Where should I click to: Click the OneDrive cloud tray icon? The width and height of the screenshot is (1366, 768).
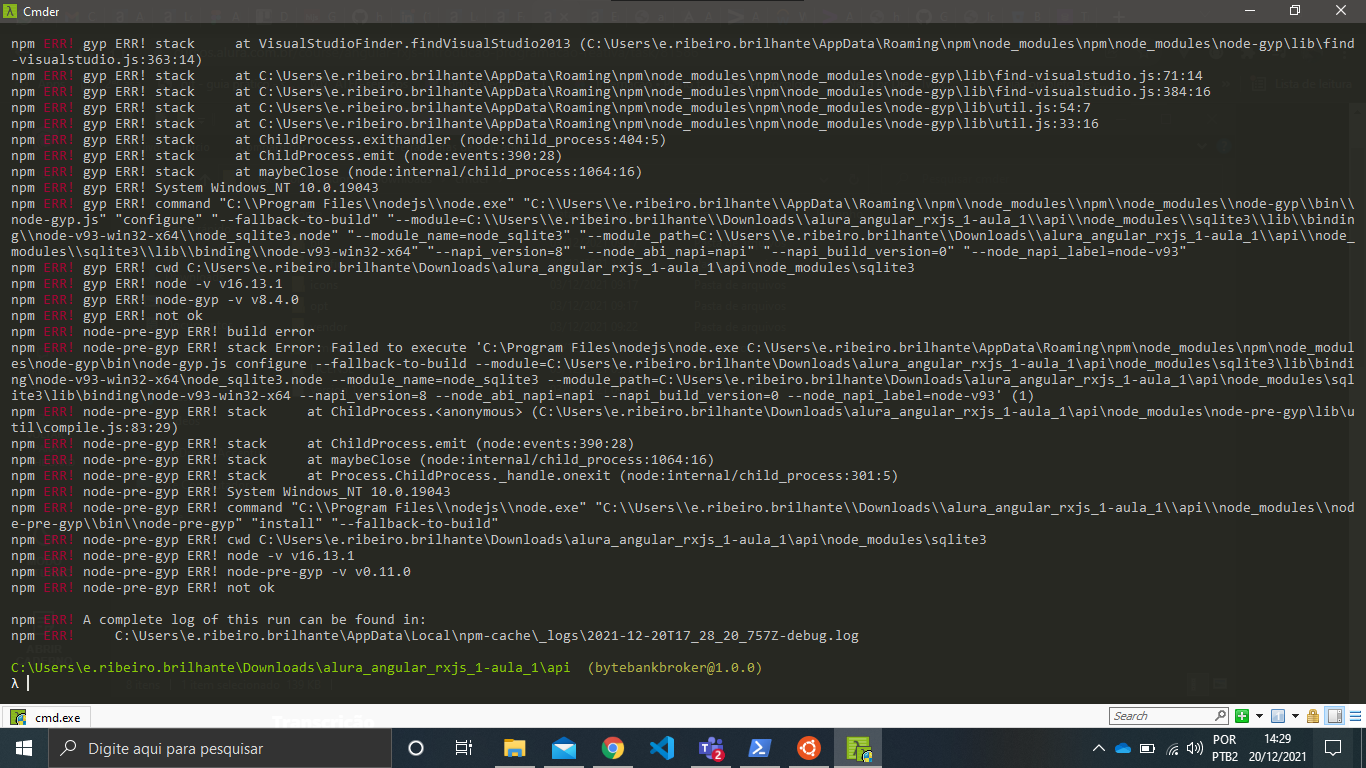coord(1122,748)
